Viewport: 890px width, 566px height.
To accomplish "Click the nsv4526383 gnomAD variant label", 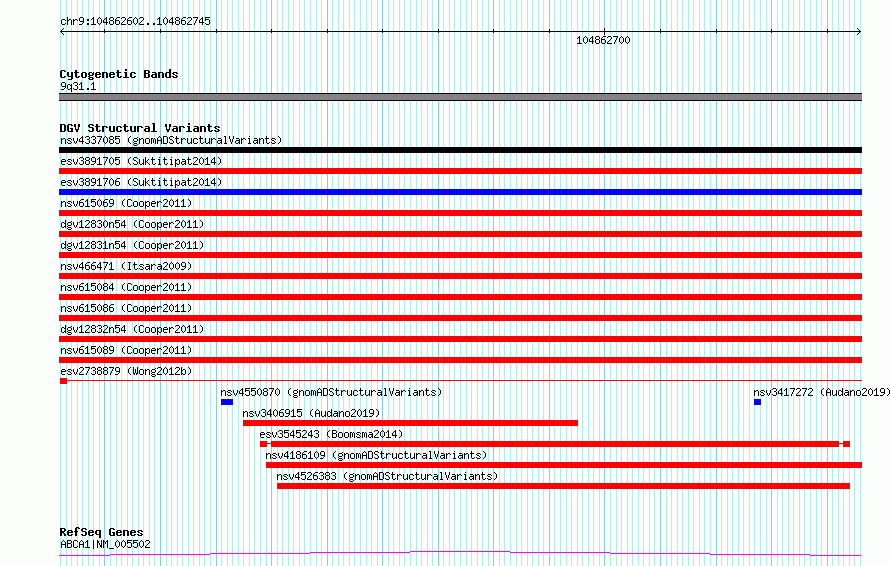I will [387, 476].
